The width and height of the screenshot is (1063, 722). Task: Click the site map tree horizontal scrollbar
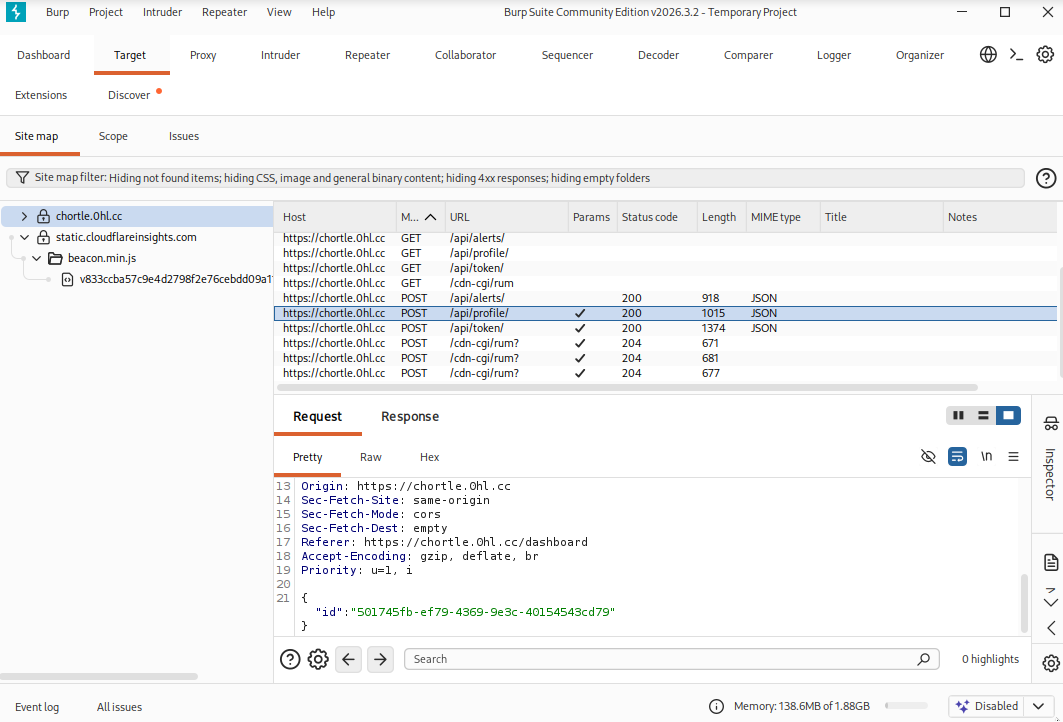99,676
